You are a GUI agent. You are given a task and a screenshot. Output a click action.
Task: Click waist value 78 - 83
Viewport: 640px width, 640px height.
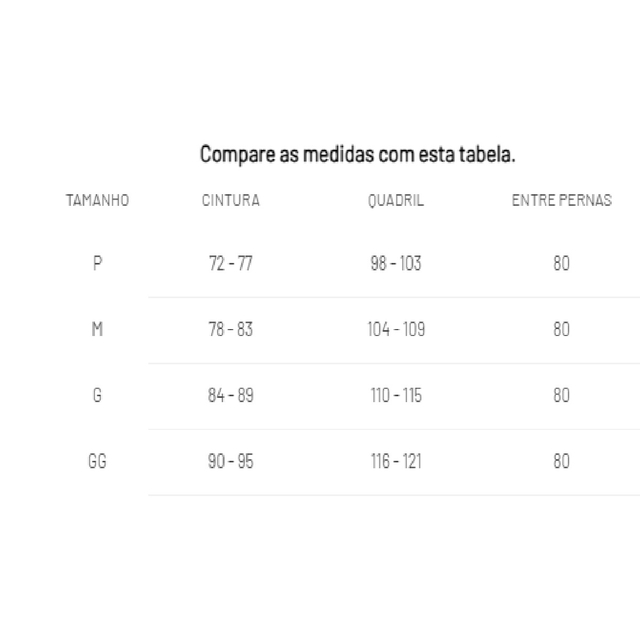coord(231,329)
